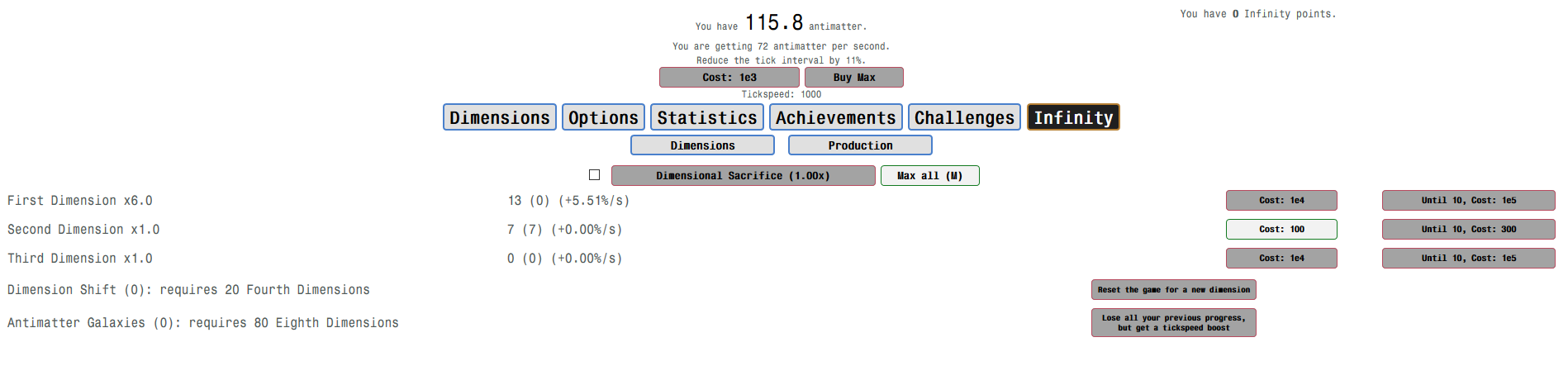1568x366 pixels.
Task: Go to the Challenges tab
Action: (964, 117)
